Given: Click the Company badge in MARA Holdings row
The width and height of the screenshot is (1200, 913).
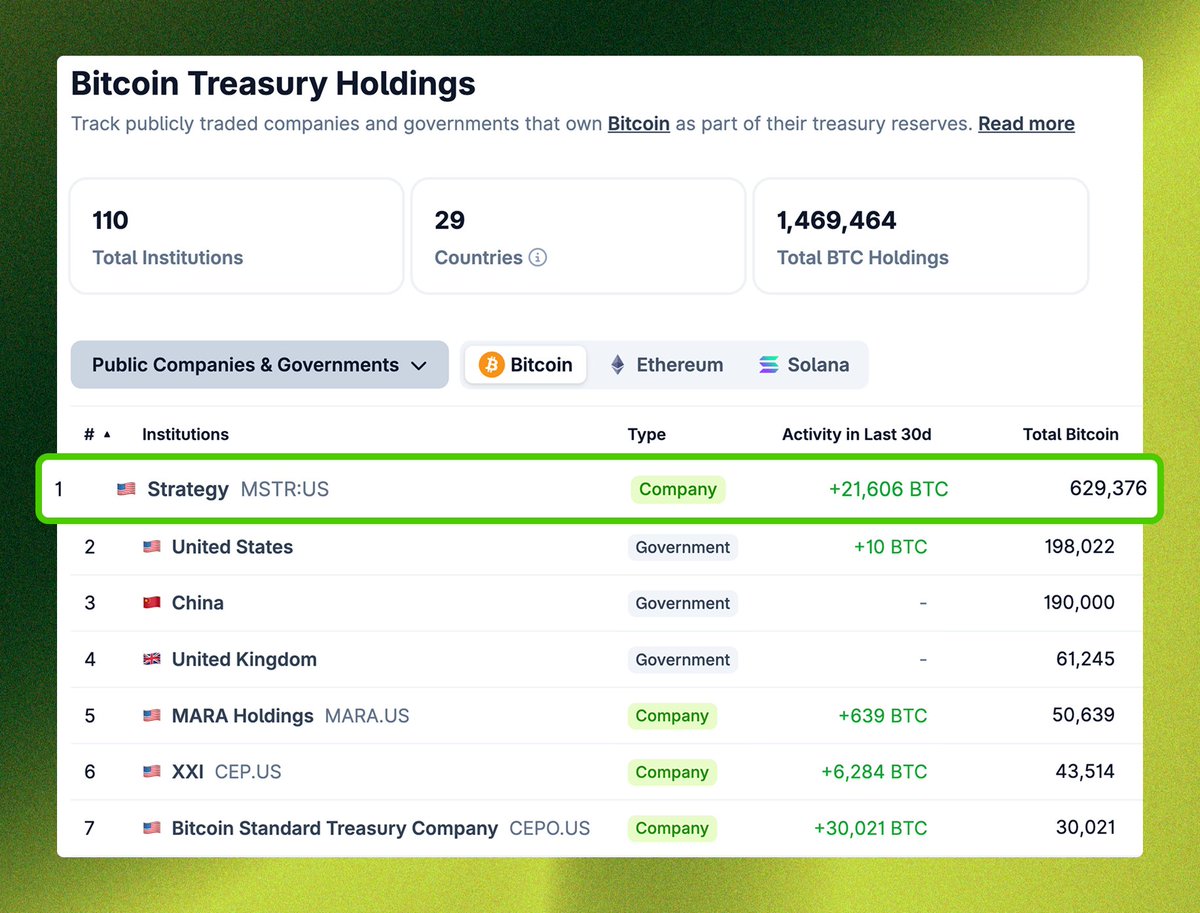Looking at the screenshot, I should pos(672,716).
